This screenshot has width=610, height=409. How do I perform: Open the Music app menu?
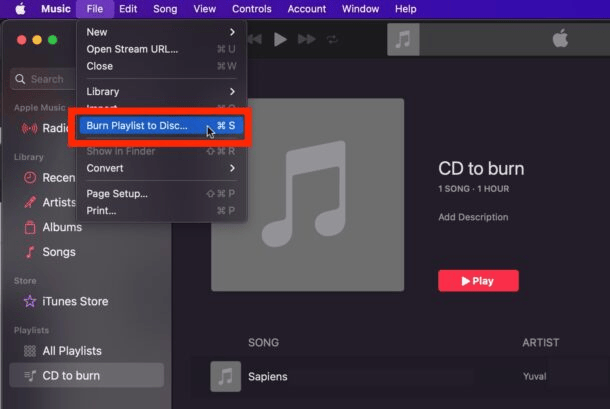pos(56,9)
